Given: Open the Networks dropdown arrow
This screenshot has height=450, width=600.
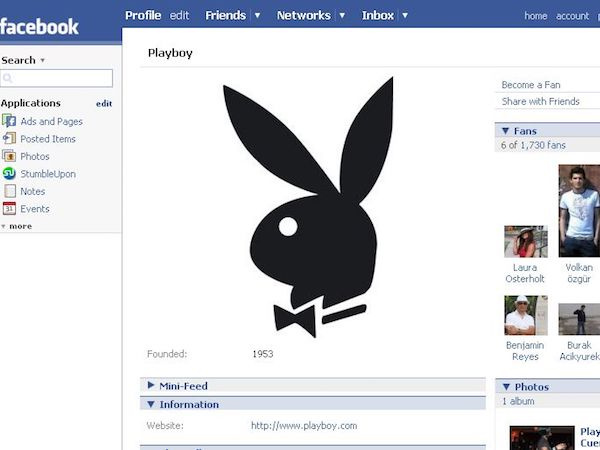Looking at the screenshot, I should (342, 15).
